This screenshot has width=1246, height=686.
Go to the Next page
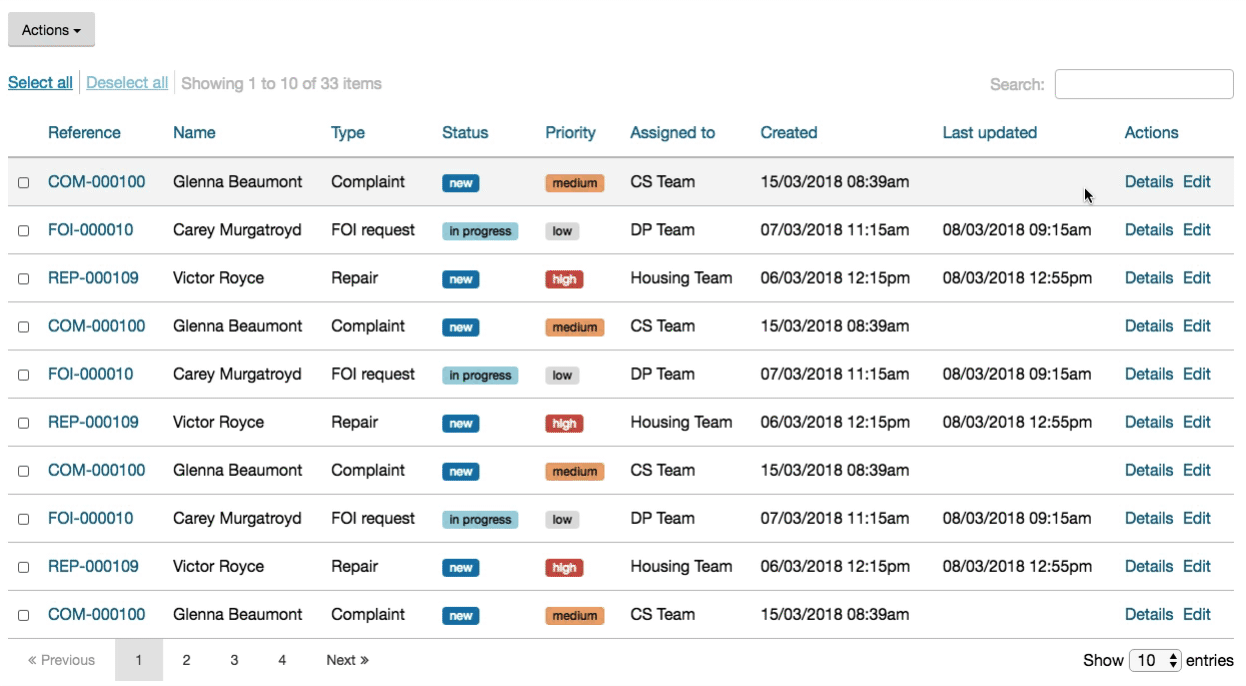347,660
